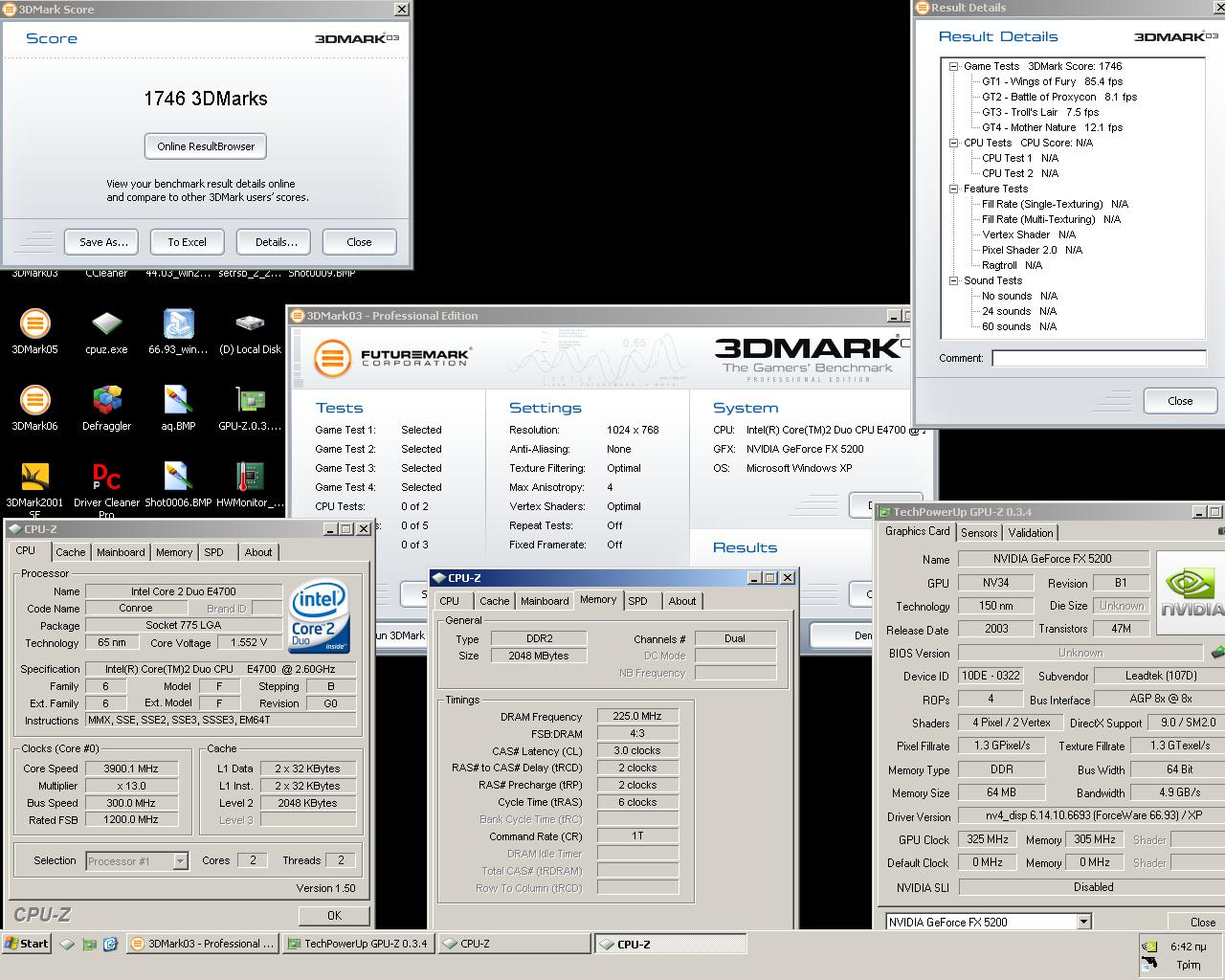Screen dimensions: 1225x980
Task: Select the 3DMark06 desktop shortcut
Action: [34, 408]
